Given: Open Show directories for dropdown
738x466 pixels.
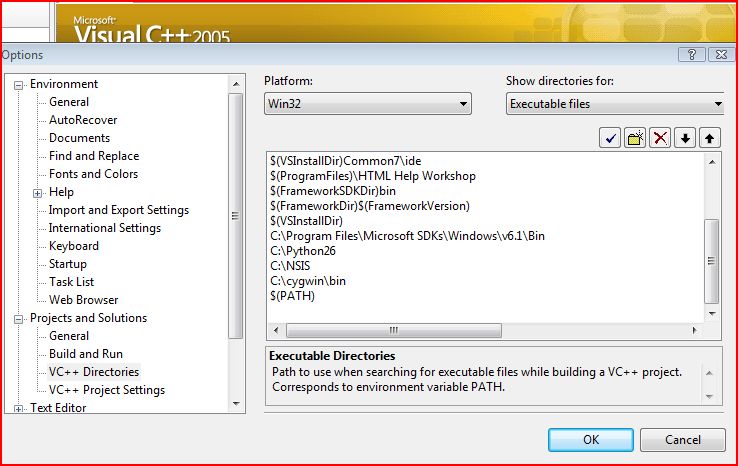Looking at the screenshot, I should (x=615, y=104).
